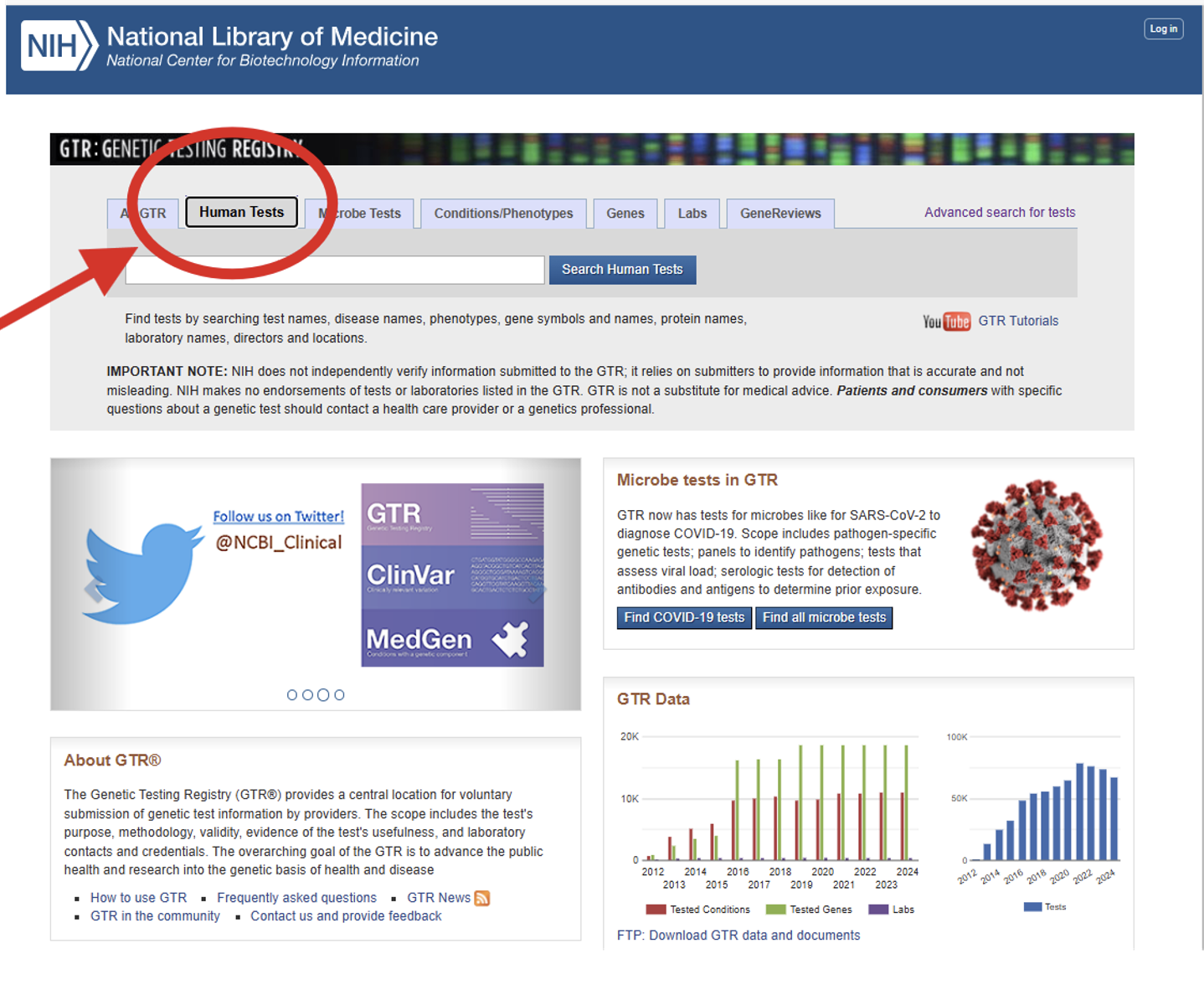The width and height of the screenshot is (1204, 995).
Task: Click the YouTube icon beside GTR Tutorials
Action: point(946,322)
